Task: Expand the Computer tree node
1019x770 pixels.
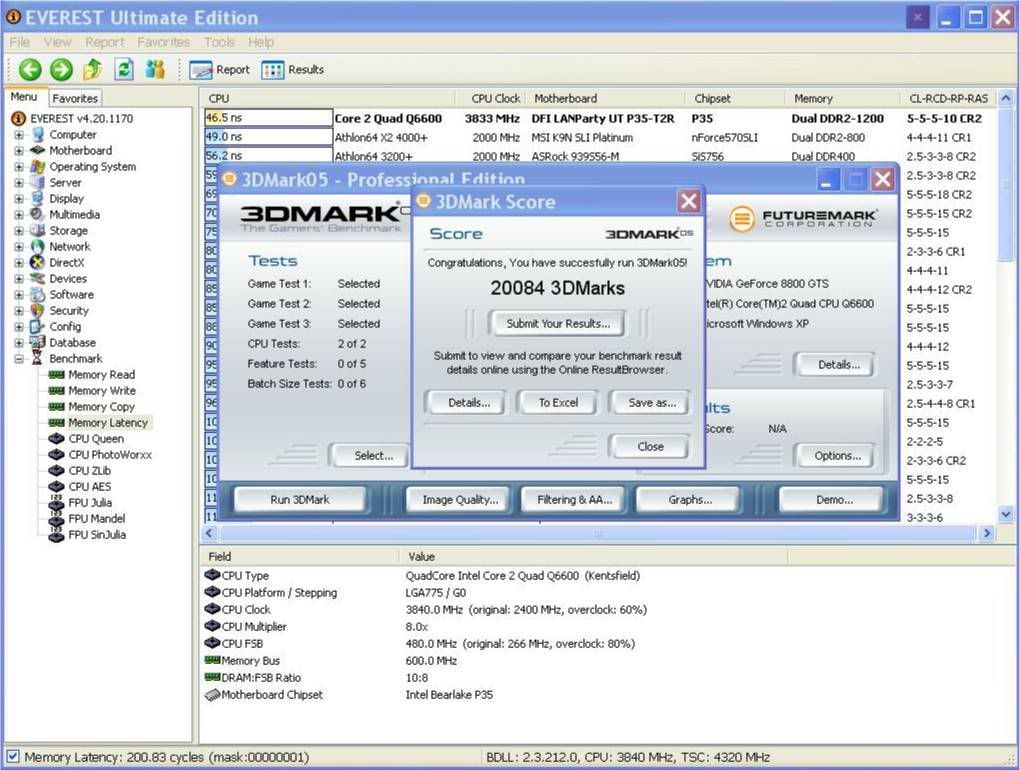Action: tap(19, 135)
